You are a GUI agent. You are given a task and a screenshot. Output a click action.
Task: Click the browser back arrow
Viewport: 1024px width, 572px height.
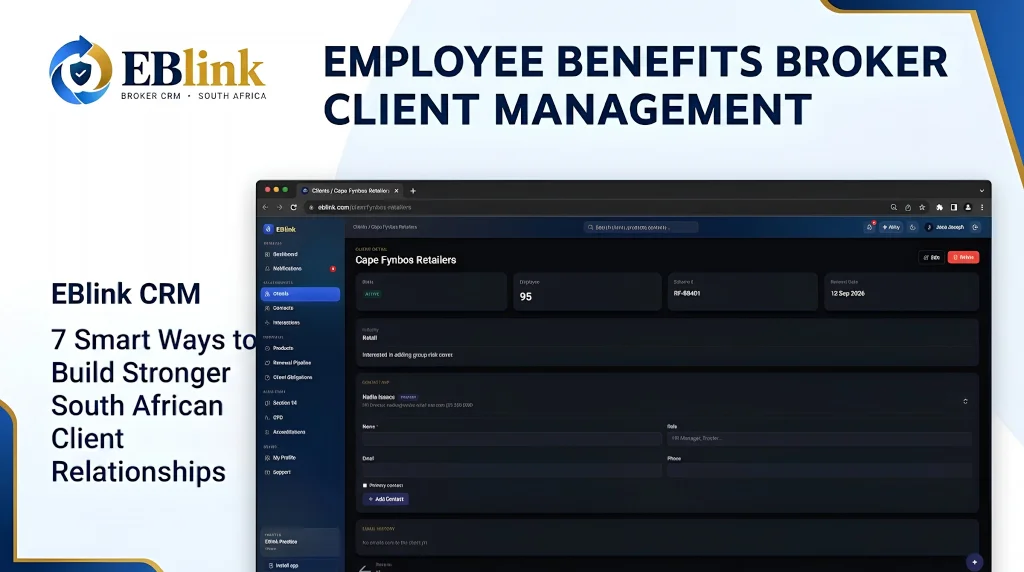266,207
